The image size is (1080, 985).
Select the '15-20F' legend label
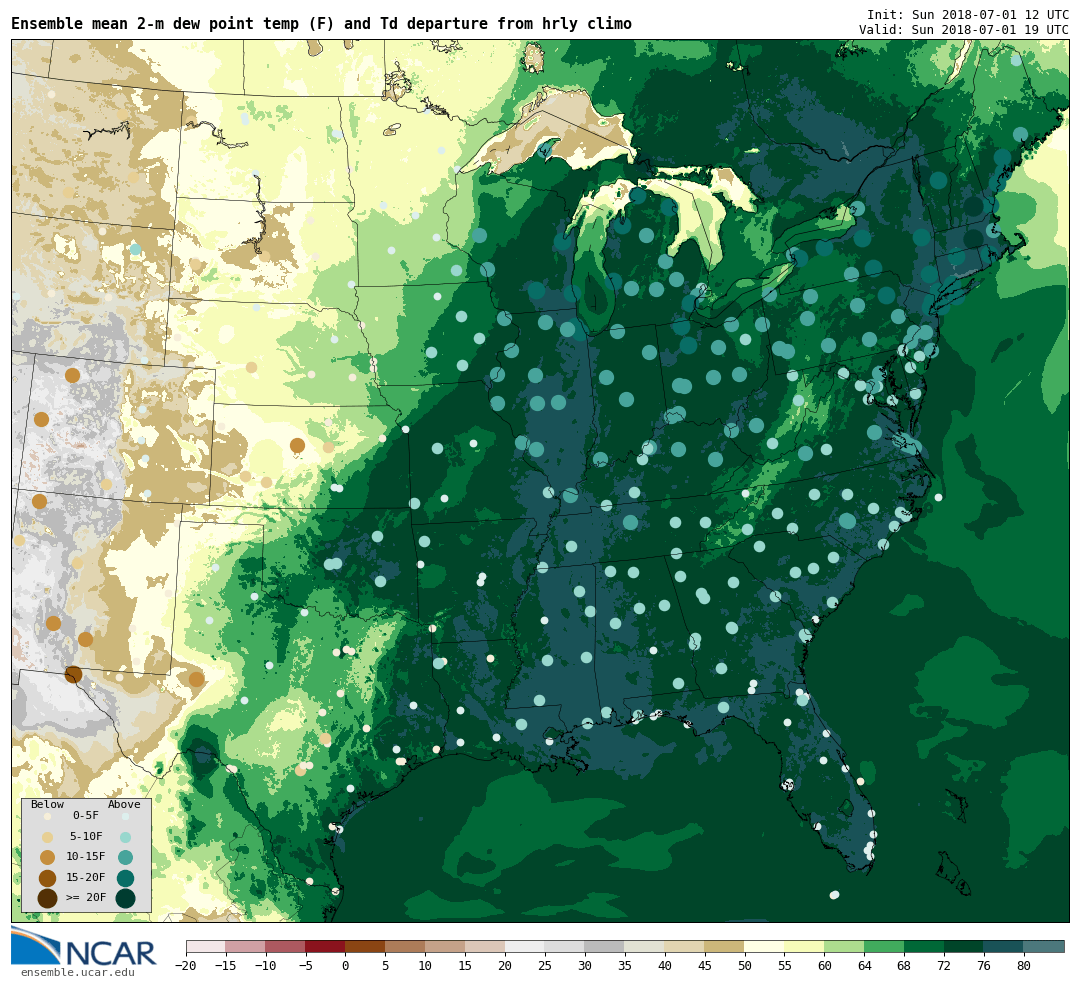pyautogui.click(x=85, y=878)
